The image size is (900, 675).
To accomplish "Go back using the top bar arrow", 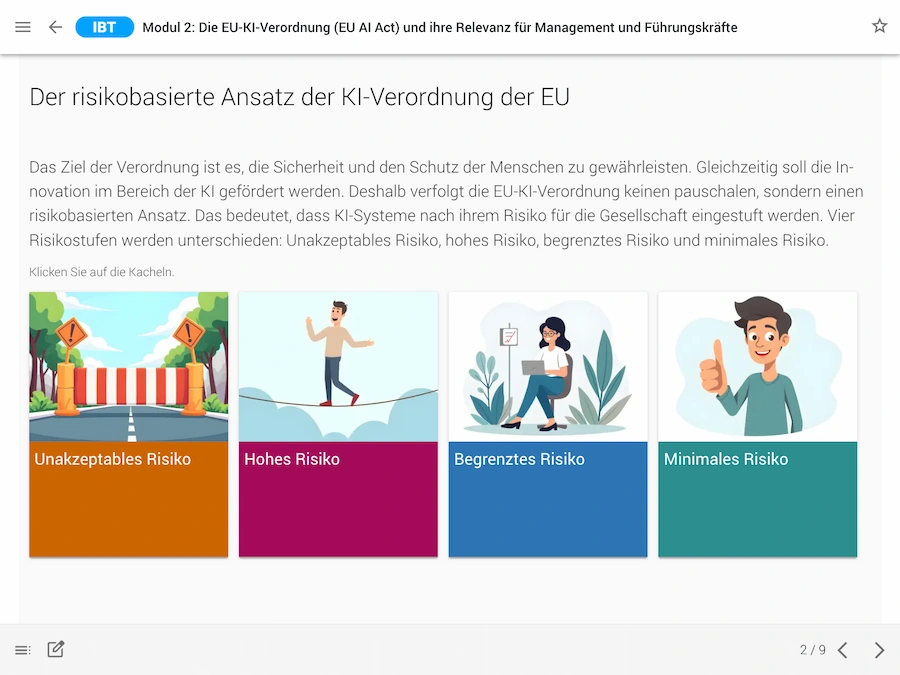I will coord(55,27).
